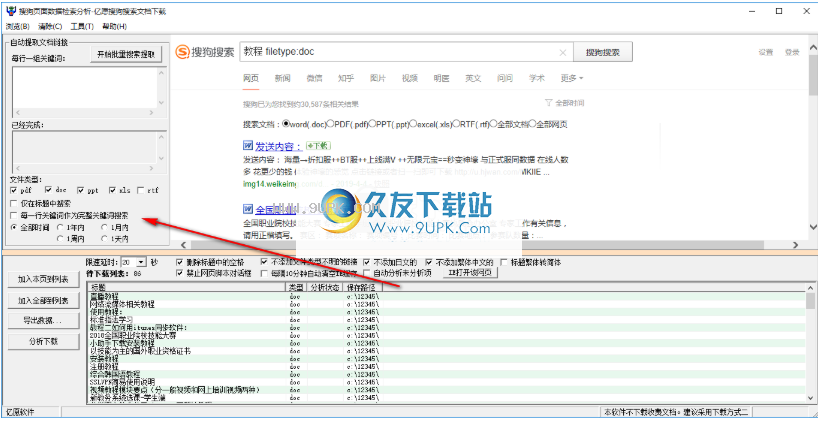The width and height of the screenshot is (818, 422).
Task: Toggle 禁止网页脚本对话框 checkbox
Action: (x=180, y=272)
